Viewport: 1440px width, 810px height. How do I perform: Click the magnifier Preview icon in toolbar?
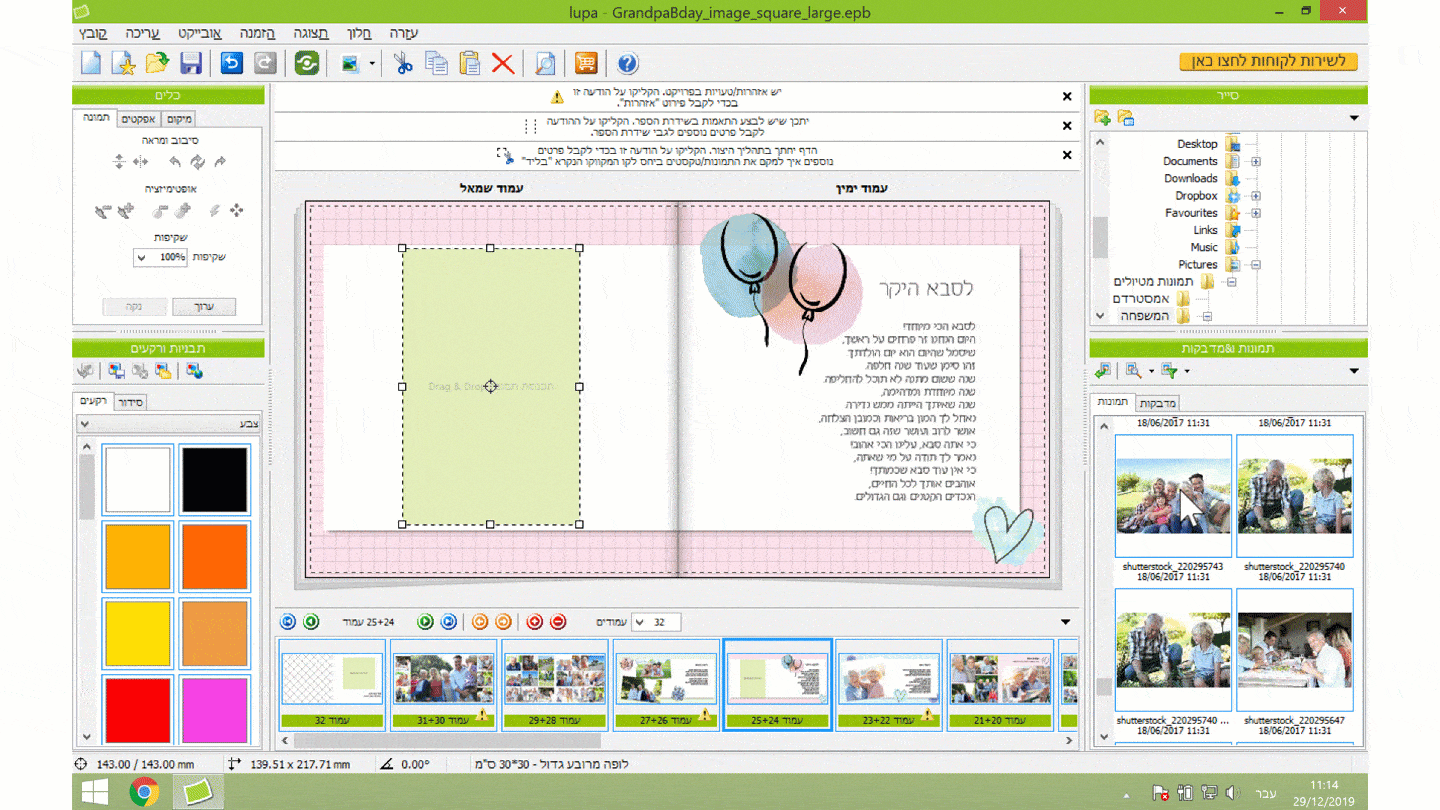click(545, 63)
